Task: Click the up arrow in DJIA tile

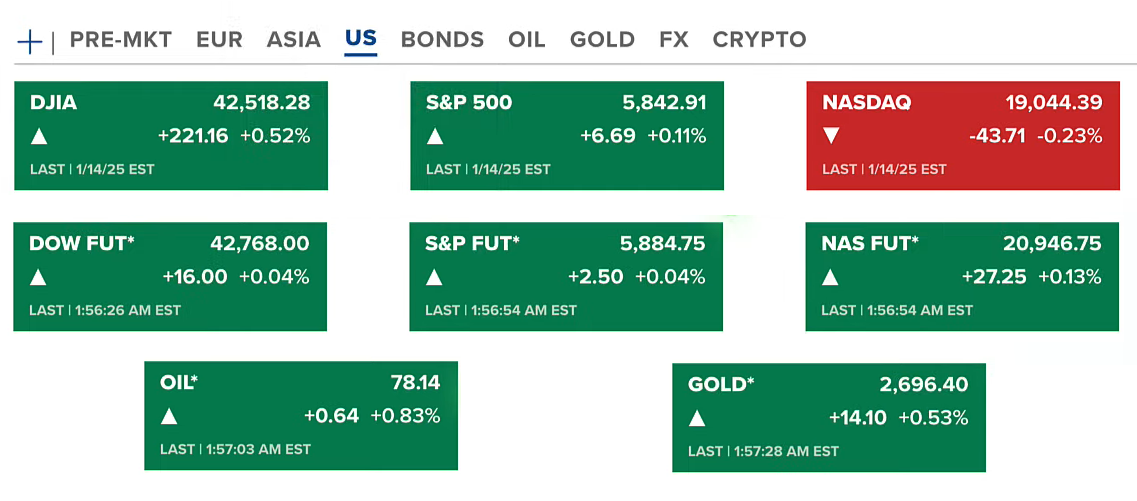Action: tap(39, 136)
